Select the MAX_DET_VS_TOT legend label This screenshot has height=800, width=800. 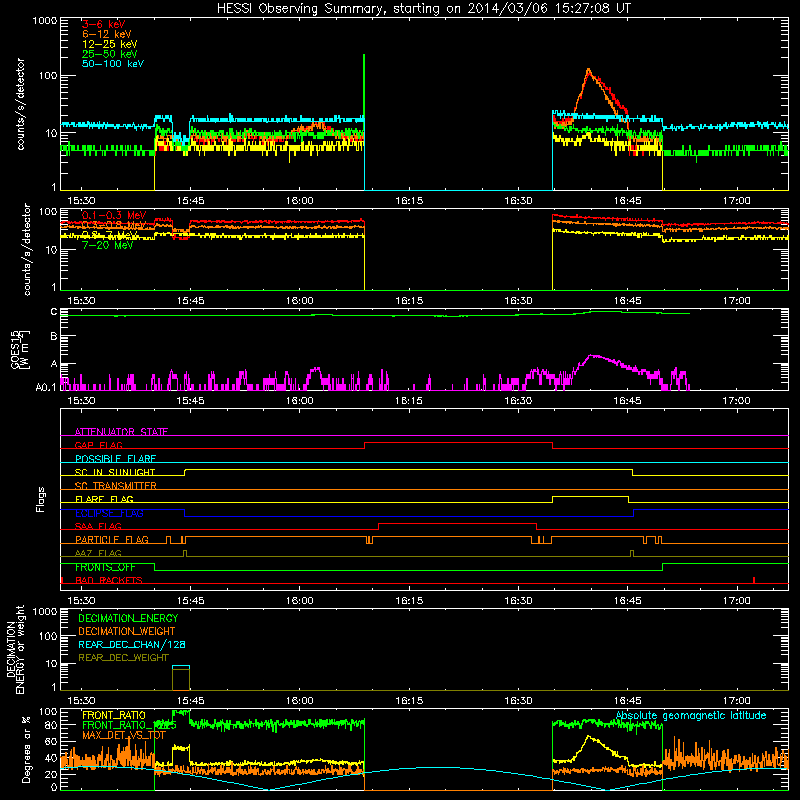coord(124,735)
